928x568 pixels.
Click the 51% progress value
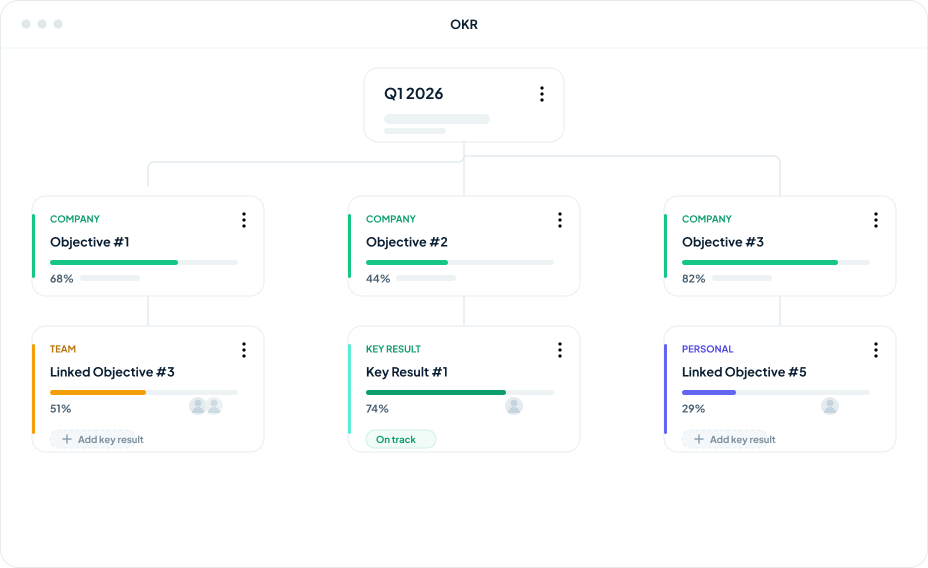point(60,409)
